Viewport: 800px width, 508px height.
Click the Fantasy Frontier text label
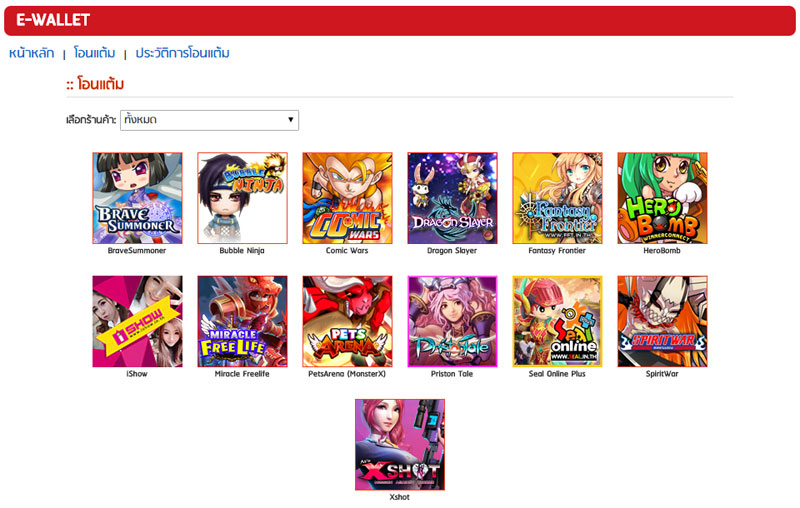[557, 250]
